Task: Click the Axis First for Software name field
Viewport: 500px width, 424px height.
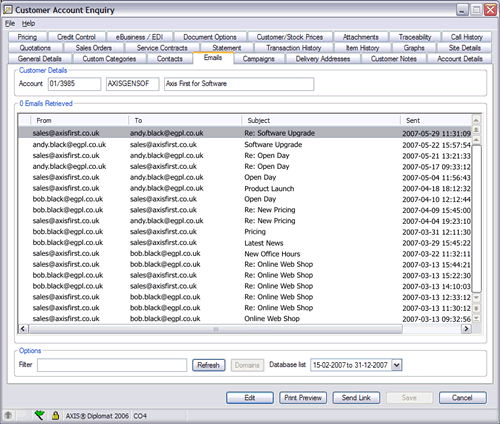Action: pos(239,84)
